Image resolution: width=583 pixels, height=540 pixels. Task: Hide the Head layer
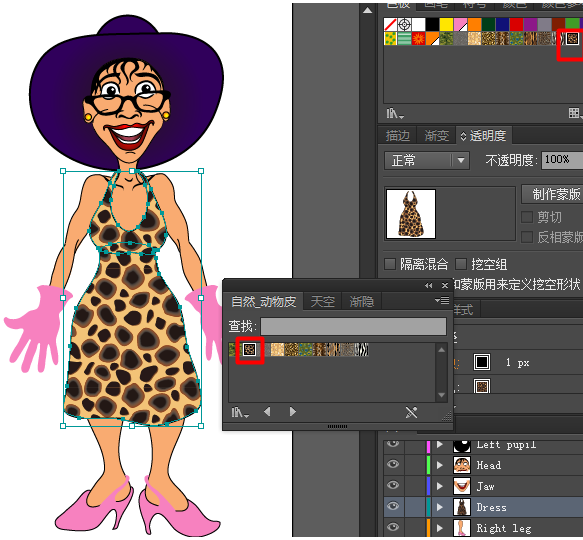393,464
